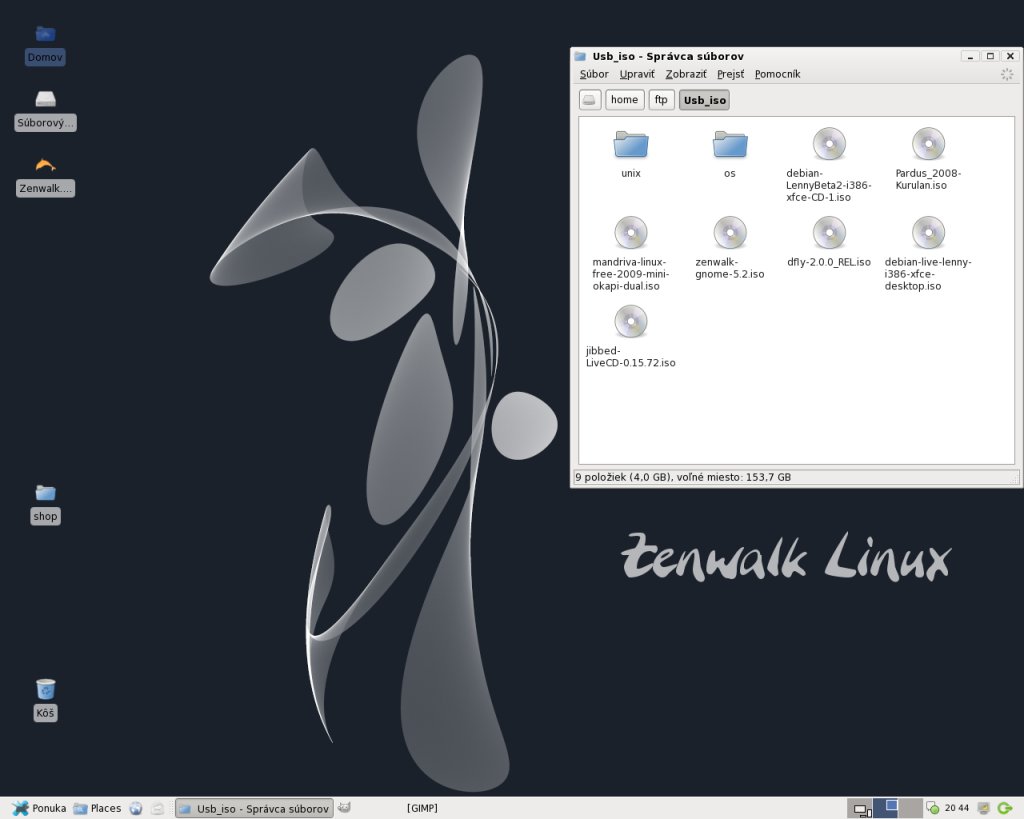
Task: Open the Prejsť menu
Action: pos(730,74)
